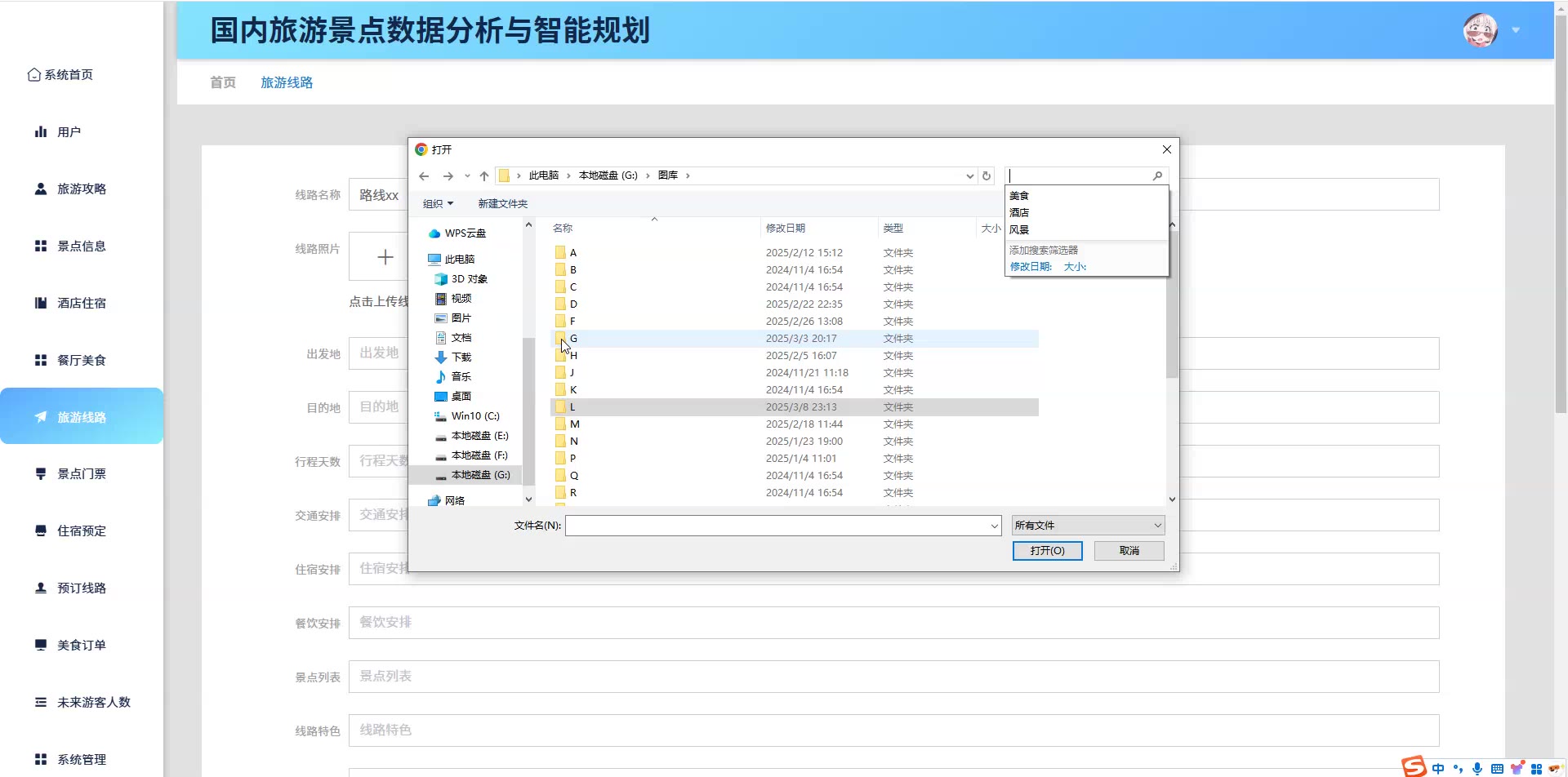Refresh the folder listing in the address bar
1568x777 pixels.
[987, 175]
